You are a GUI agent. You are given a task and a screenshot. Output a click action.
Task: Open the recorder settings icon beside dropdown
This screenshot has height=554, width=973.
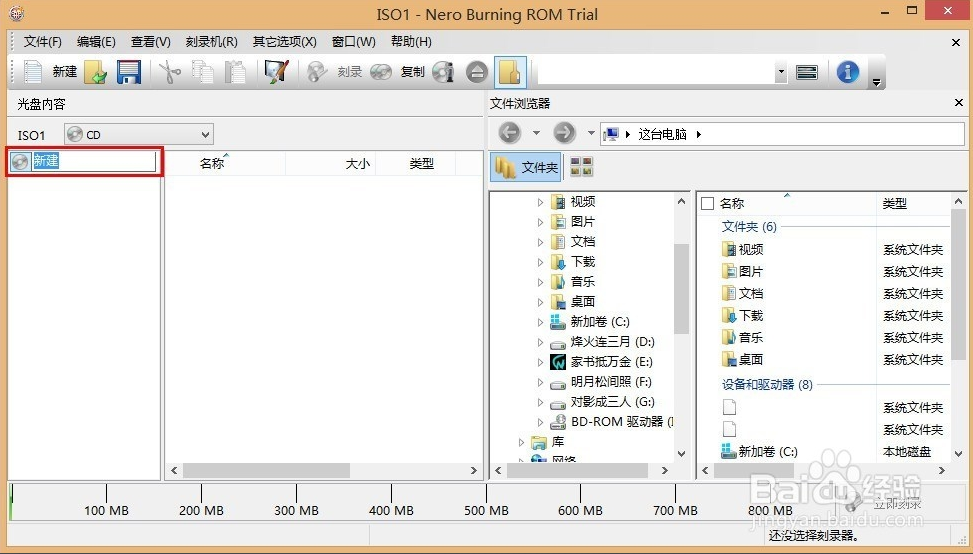click(x=806, y=72)
